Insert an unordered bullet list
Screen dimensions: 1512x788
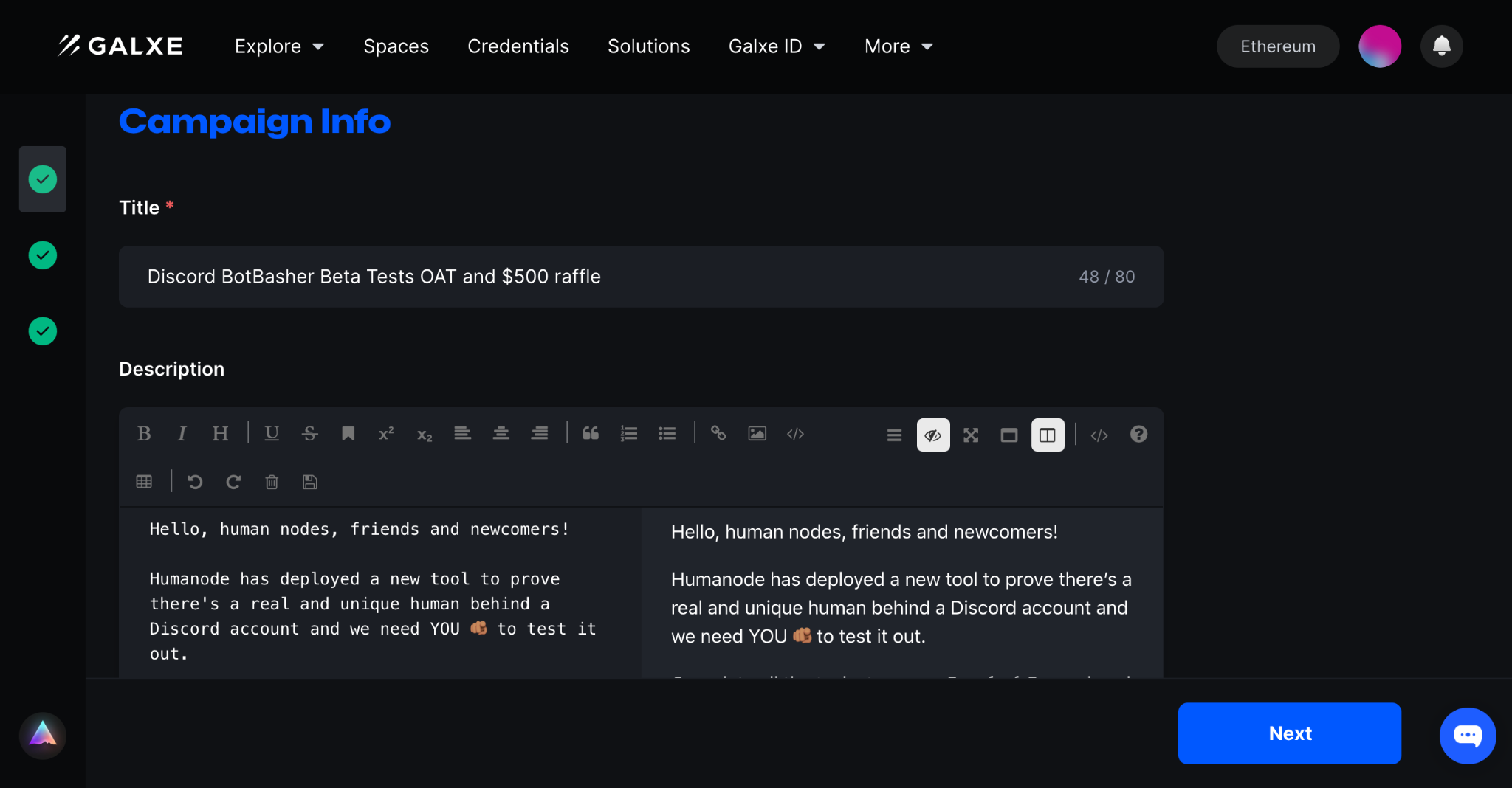point(667,434)
